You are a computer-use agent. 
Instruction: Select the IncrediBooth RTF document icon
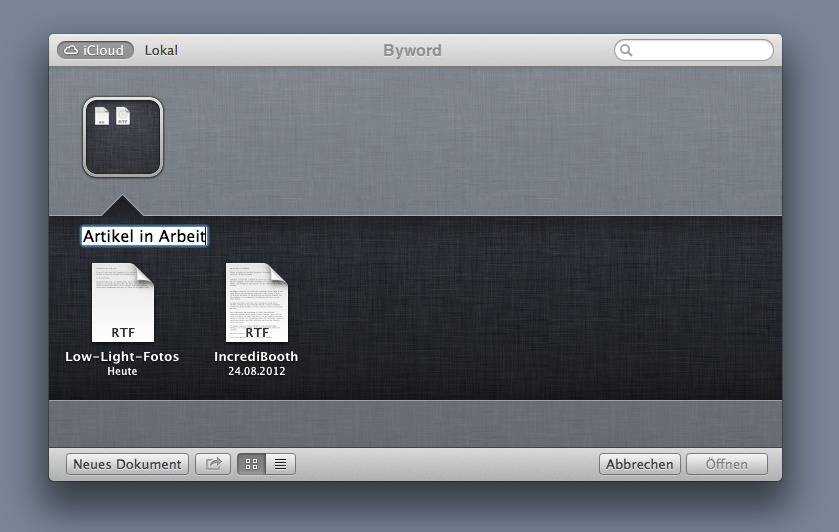coord(257,302)
